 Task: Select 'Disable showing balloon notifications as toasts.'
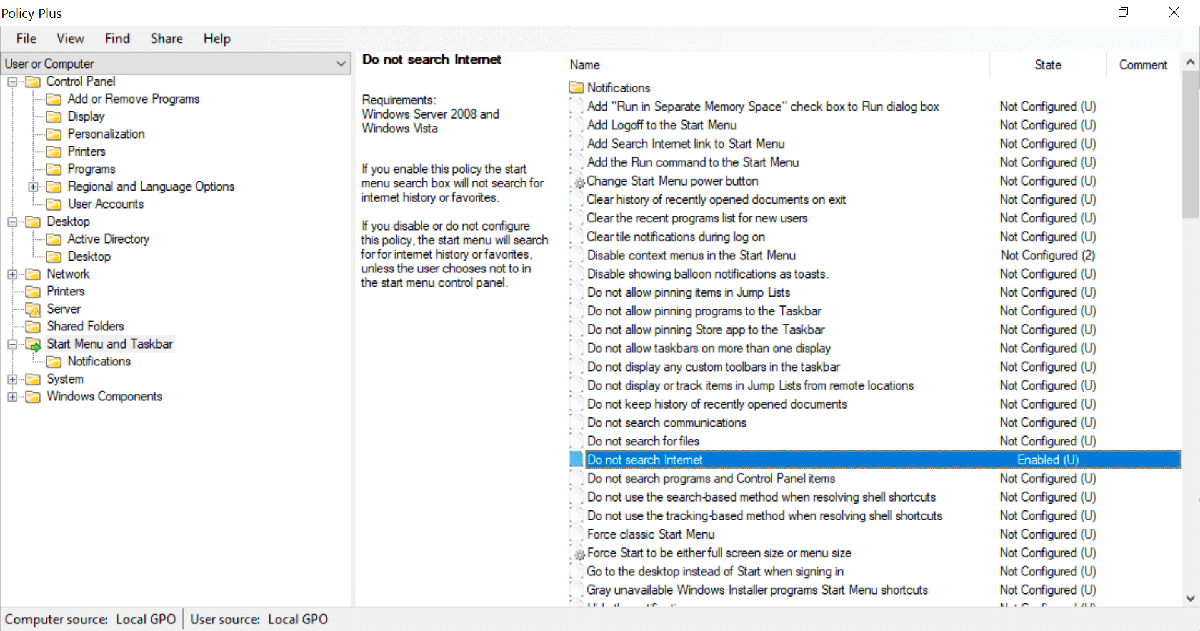click(x=708, y=274)
